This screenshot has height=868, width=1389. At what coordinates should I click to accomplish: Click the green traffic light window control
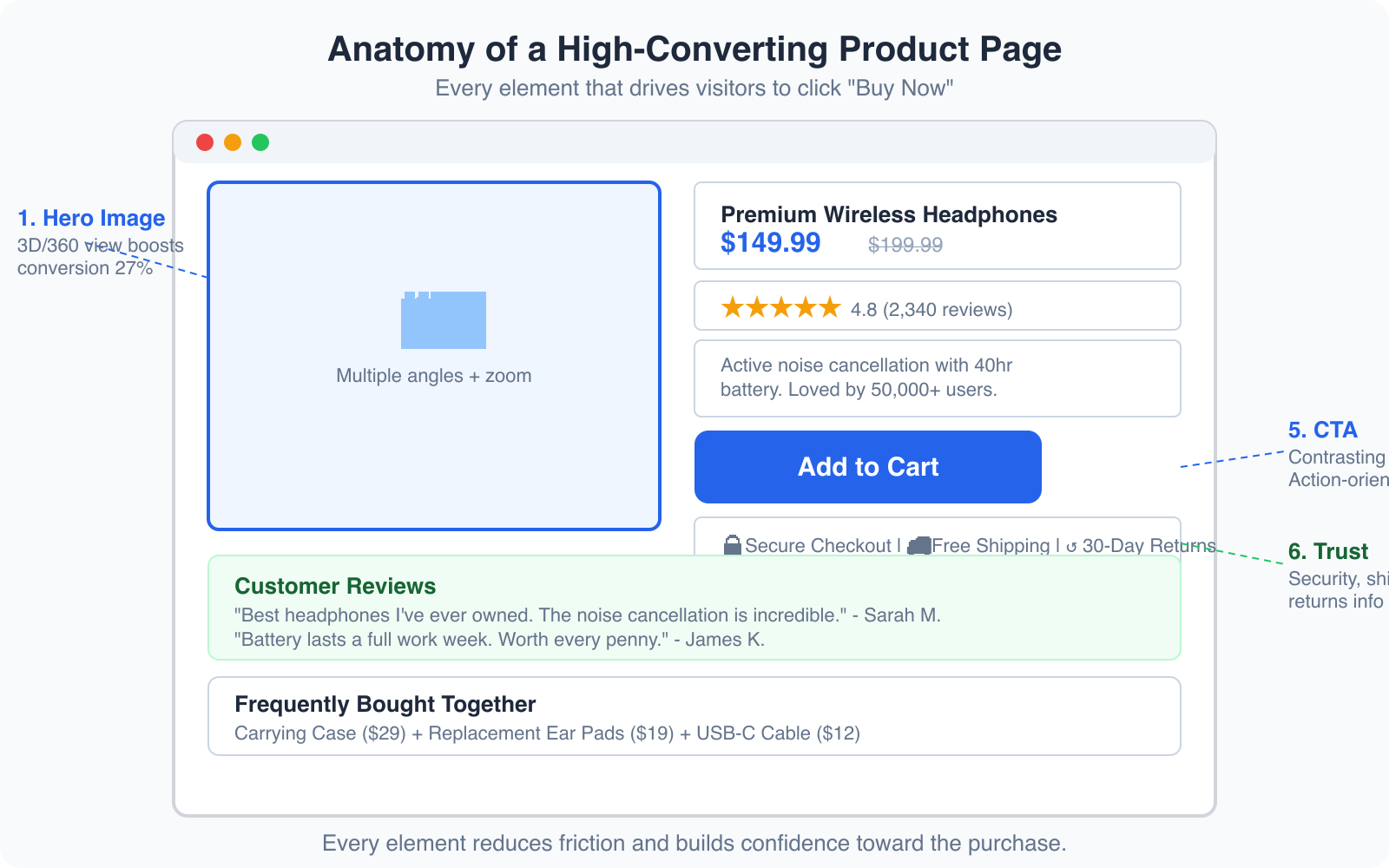coord(260,141)
